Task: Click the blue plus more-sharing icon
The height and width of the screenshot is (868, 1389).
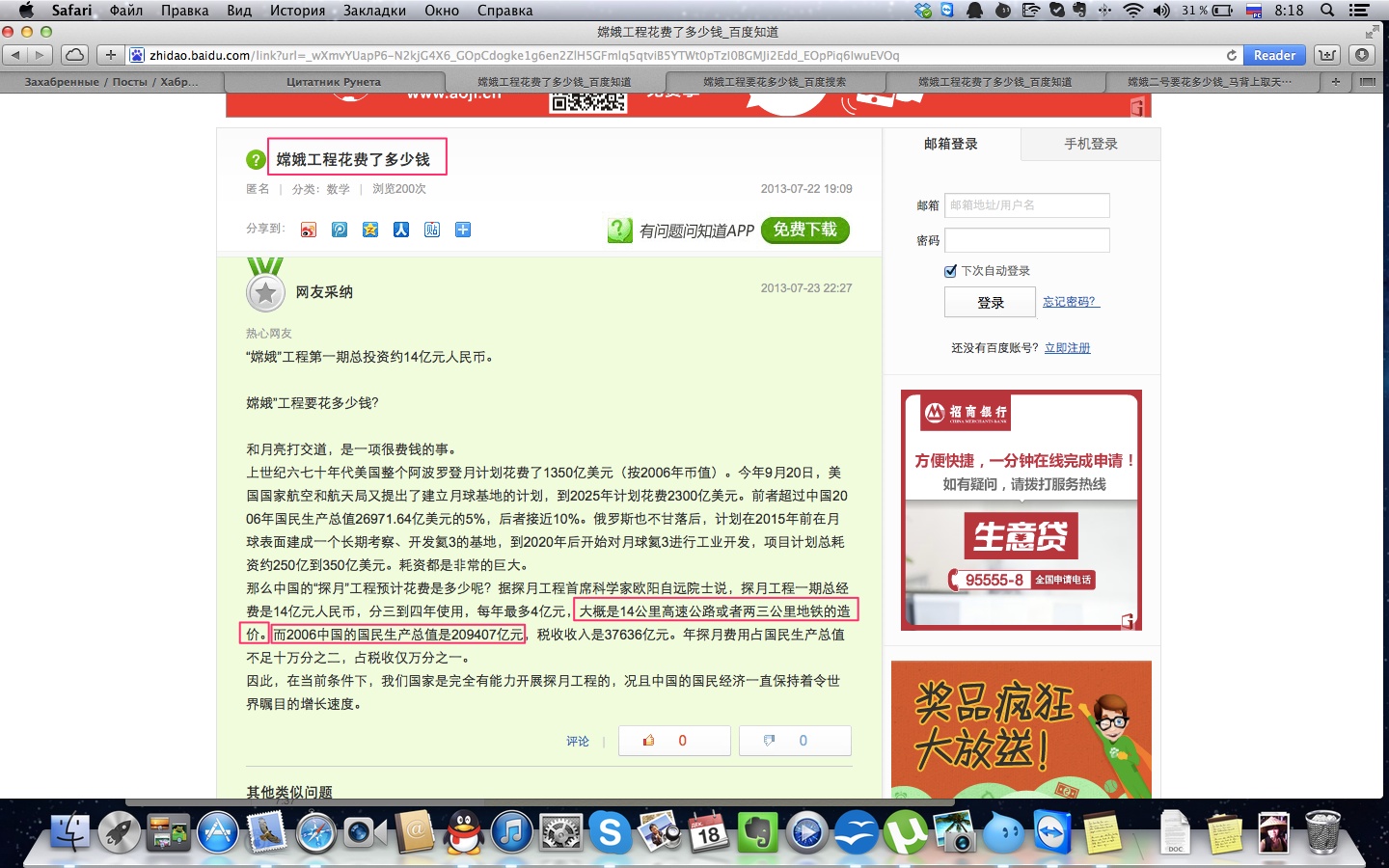Action: [463, 230]
